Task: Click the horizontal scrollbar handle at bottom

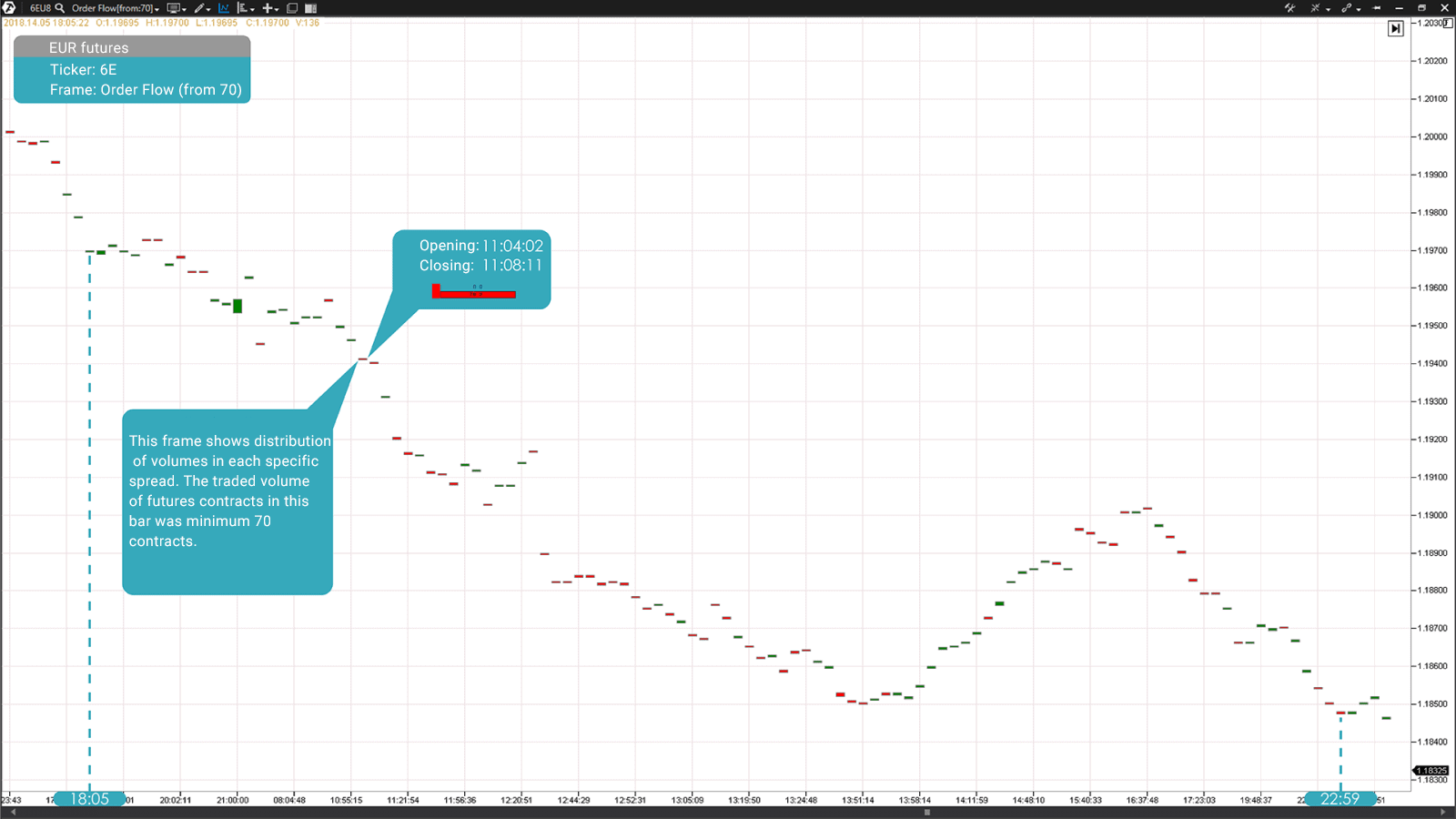Action: coord(926,813)
